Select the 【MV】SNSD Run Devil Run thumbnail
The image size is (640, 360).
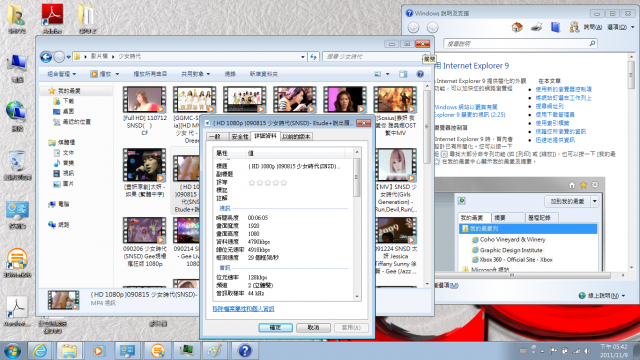pos(396,165)
